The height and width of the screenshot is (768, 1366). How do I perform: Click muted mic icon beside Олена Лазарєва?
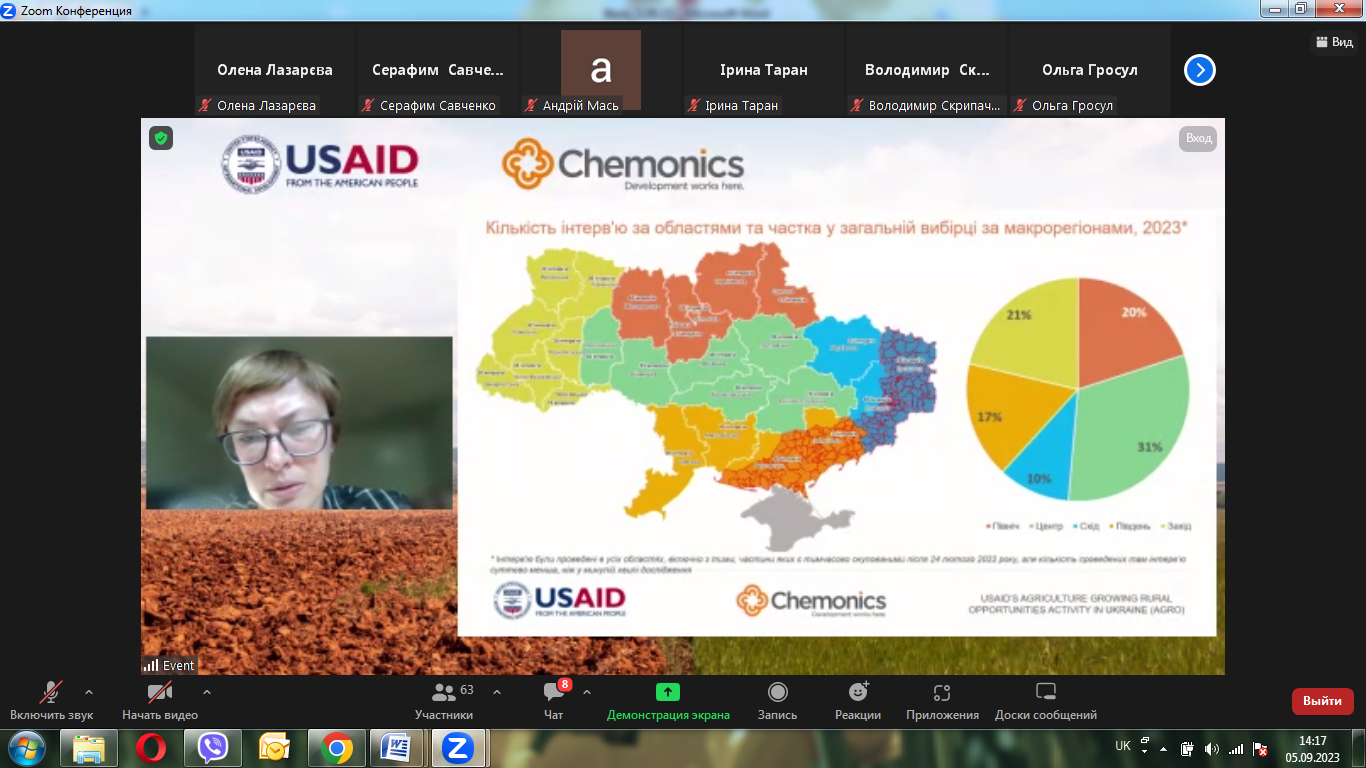pyautogui.click(x=205, y=105)
